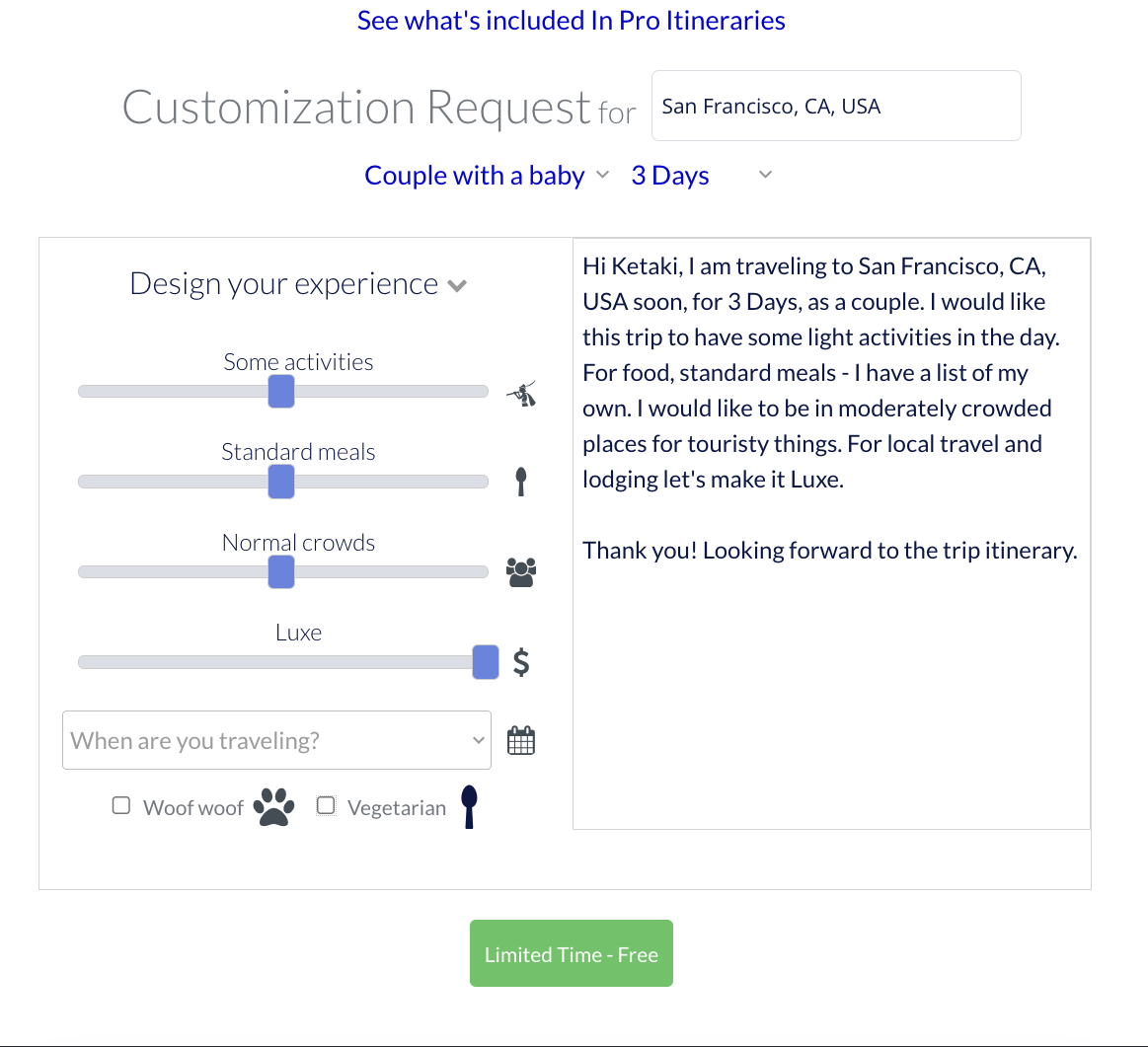Open the When are you traveling dropdown

[276, 739]
